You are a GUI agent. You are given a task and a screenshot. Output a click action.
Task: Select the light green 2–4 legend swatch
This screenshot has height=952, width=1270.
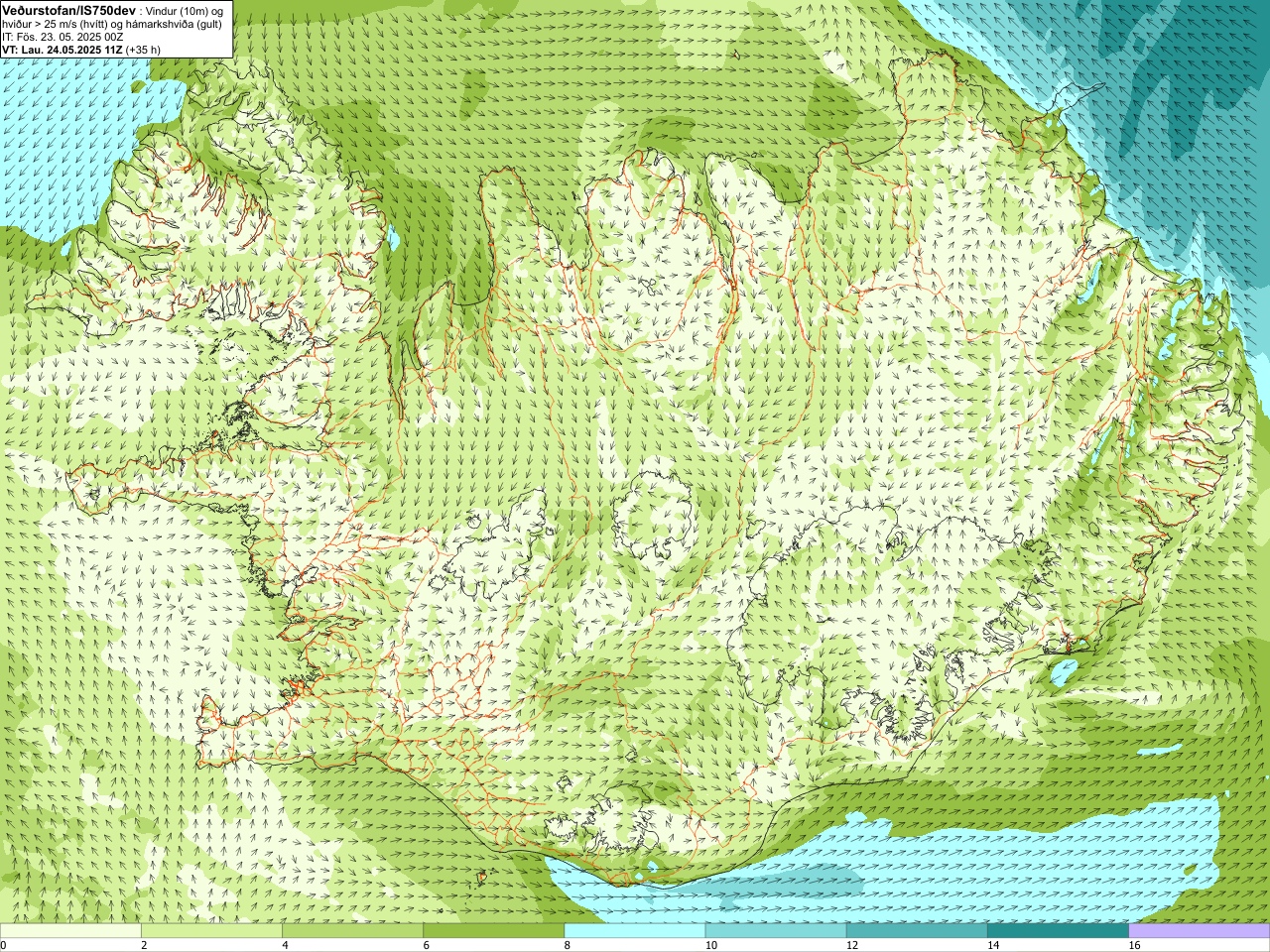(211, 931)
